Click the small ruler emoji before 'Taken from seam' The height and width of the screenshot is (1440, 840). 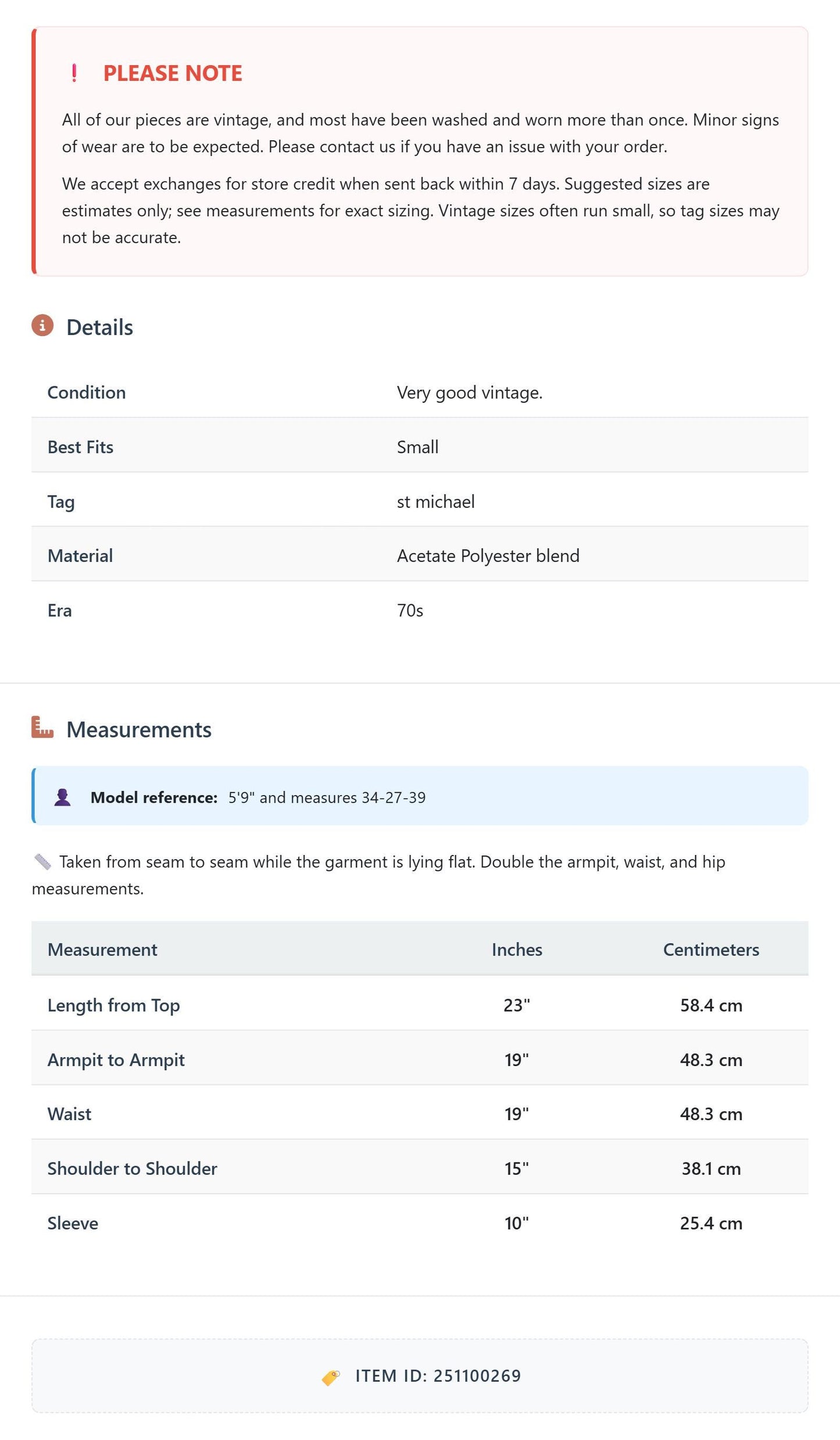(42, 862)
